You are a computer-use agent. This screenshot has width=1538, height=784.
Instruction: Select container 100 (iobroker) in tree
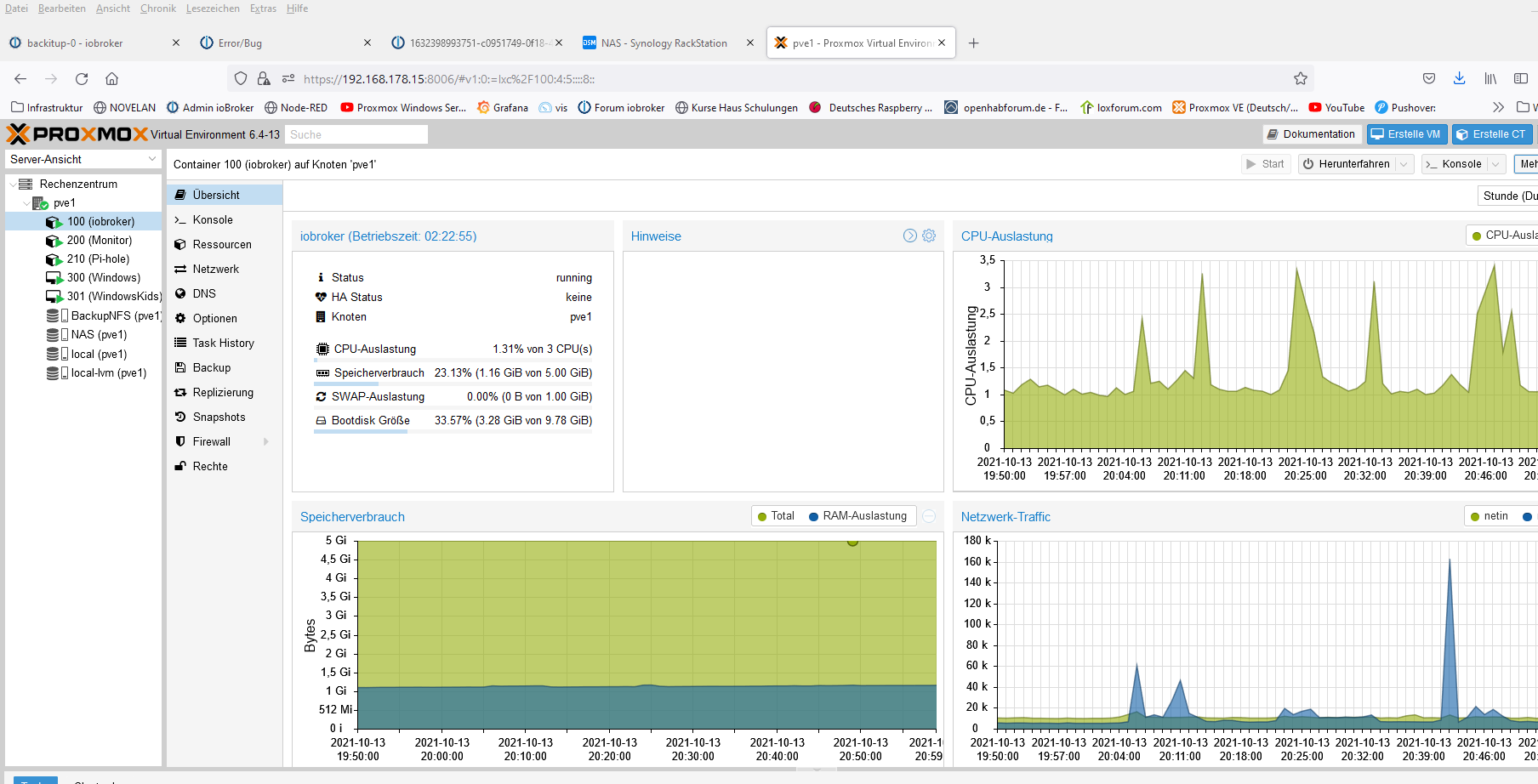click(83, 221)
